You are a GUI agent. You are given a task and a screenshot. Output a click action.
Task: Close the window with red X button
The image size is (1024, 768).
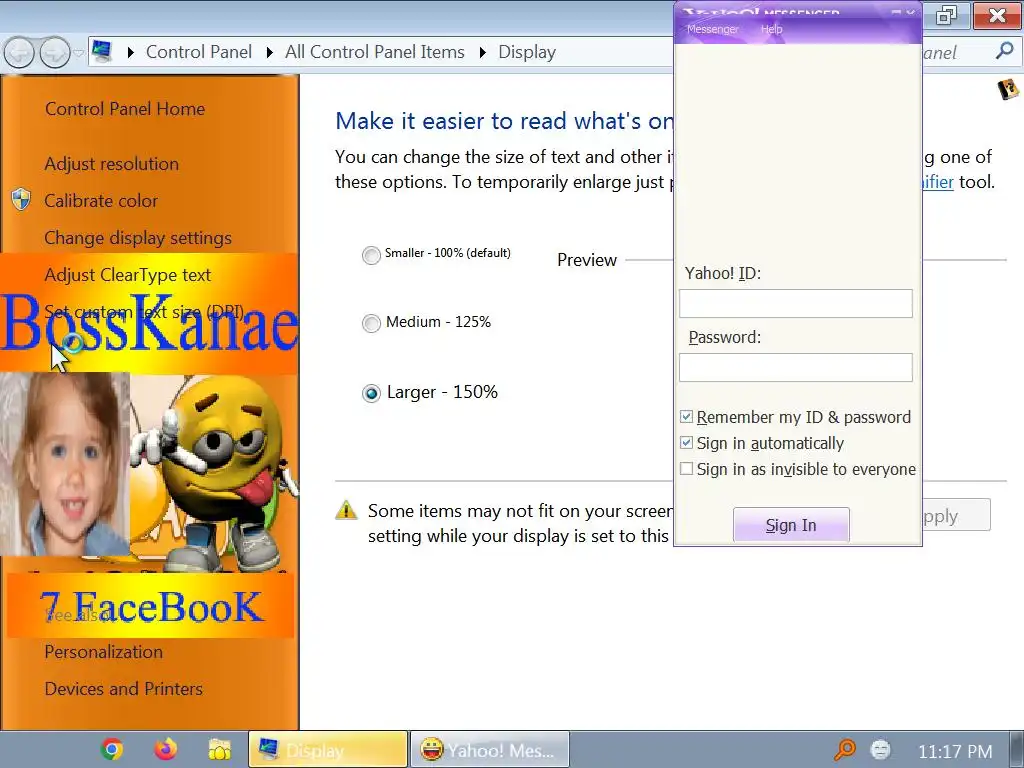(997, 14)
